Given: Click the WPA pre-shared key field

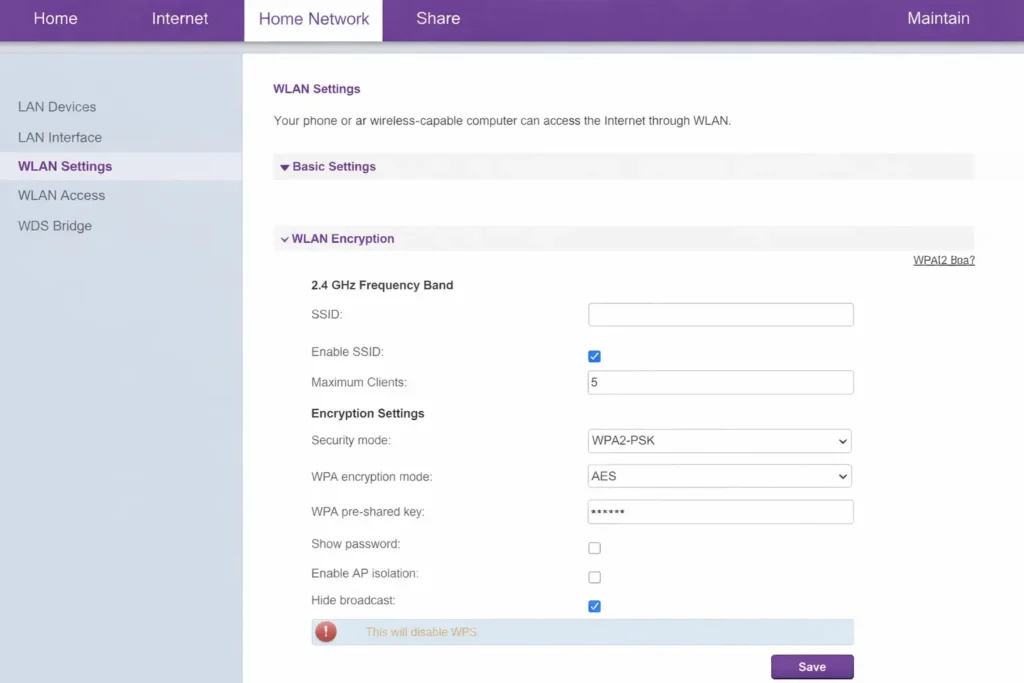Looking at the screenshot, I should pyautogui.click(x=720, y=512).
